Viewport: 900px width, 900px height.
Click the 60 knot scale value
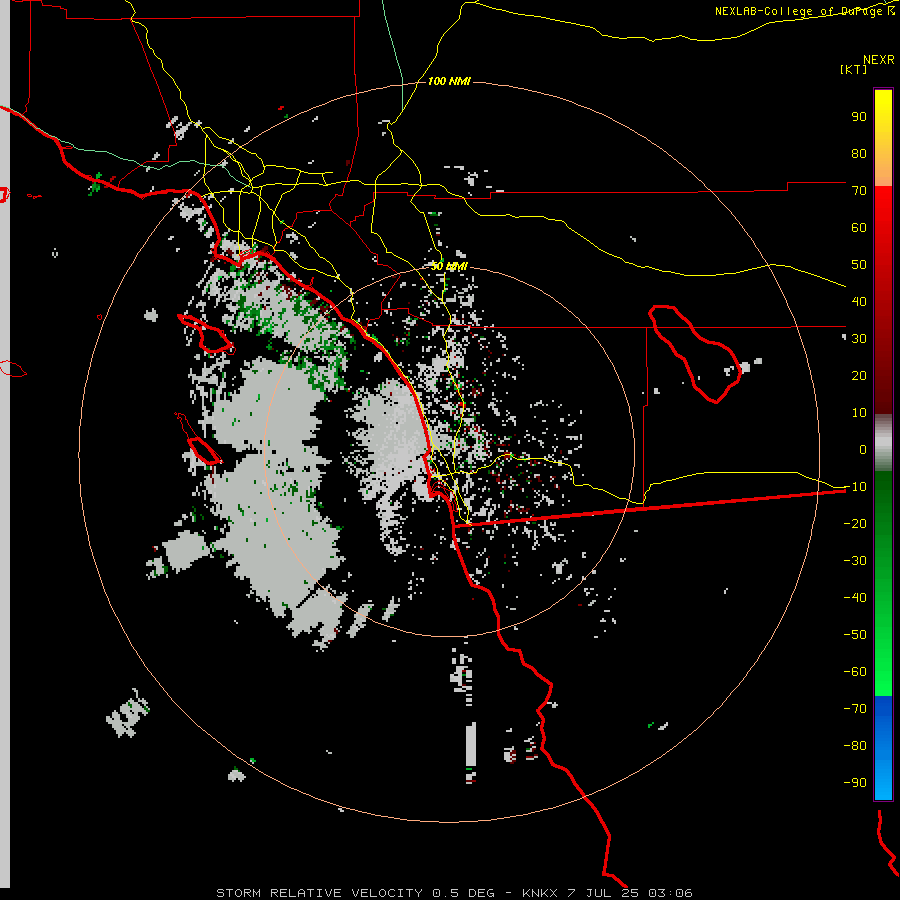[x=859, y=228]
